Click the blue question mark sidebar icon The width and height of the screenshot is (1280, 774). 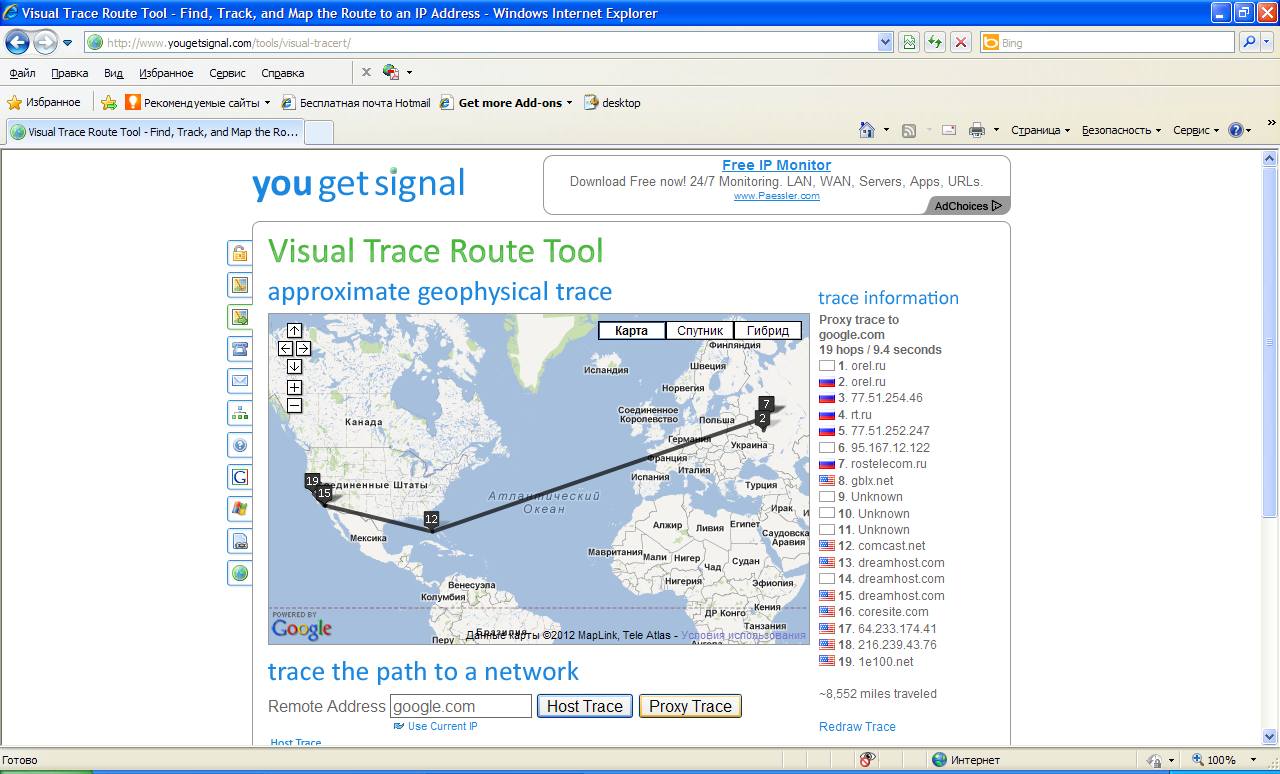click(x=240, y=445)
